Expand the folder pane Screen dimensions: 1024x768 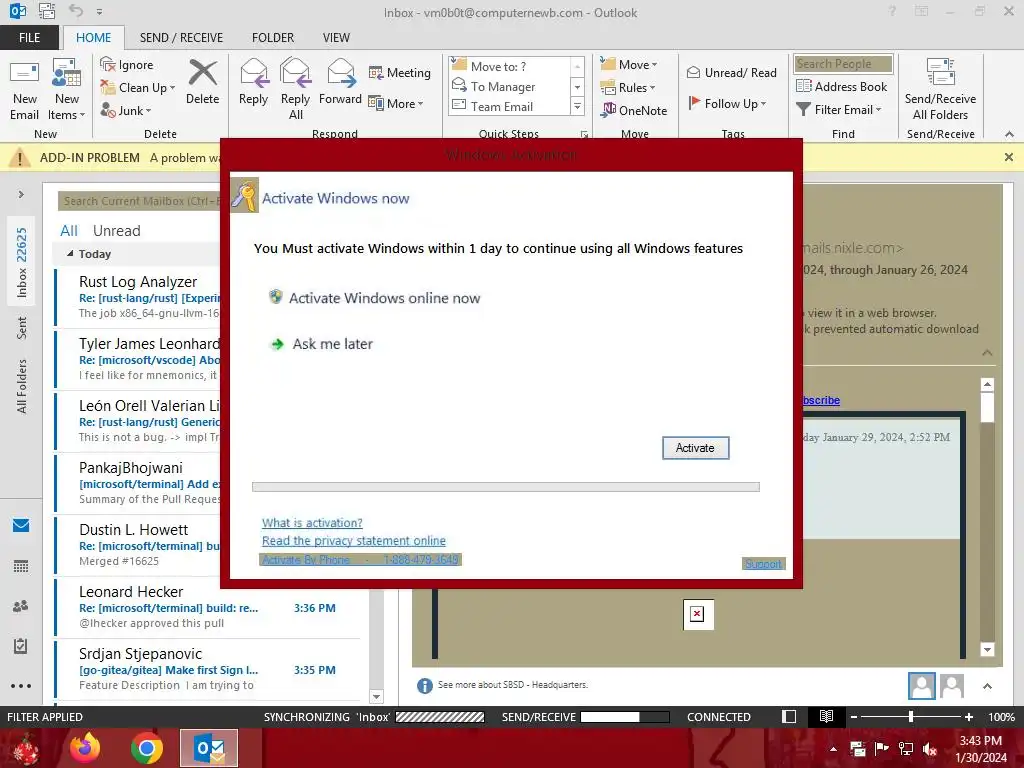(x=21, y=195)
